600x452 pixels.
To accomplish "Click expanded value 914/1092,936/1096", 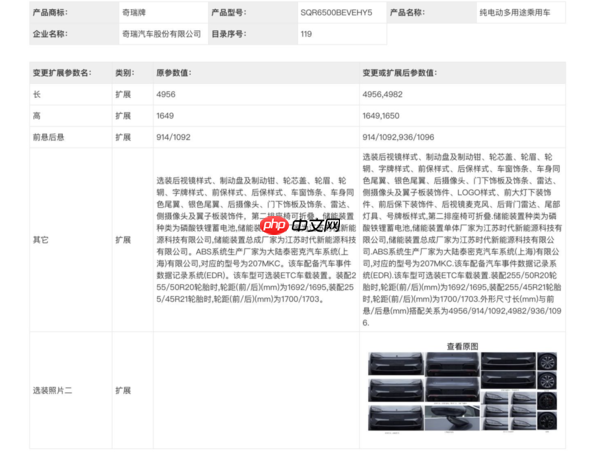I will [x=398, y=137].
